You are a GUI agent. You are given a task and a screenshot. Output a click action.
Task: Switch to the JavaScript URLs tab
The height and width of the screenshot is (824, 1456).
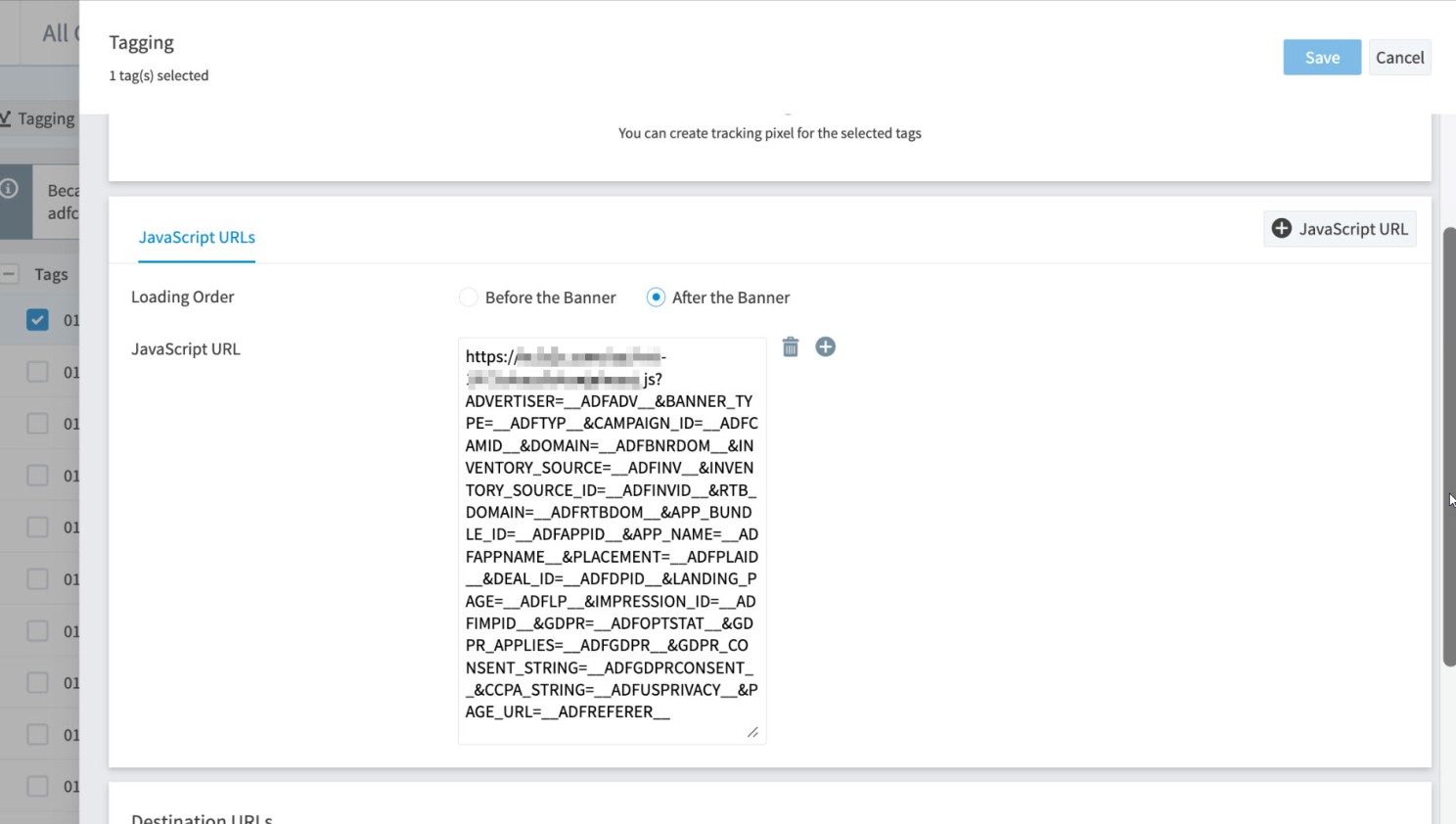pos(196,237)
